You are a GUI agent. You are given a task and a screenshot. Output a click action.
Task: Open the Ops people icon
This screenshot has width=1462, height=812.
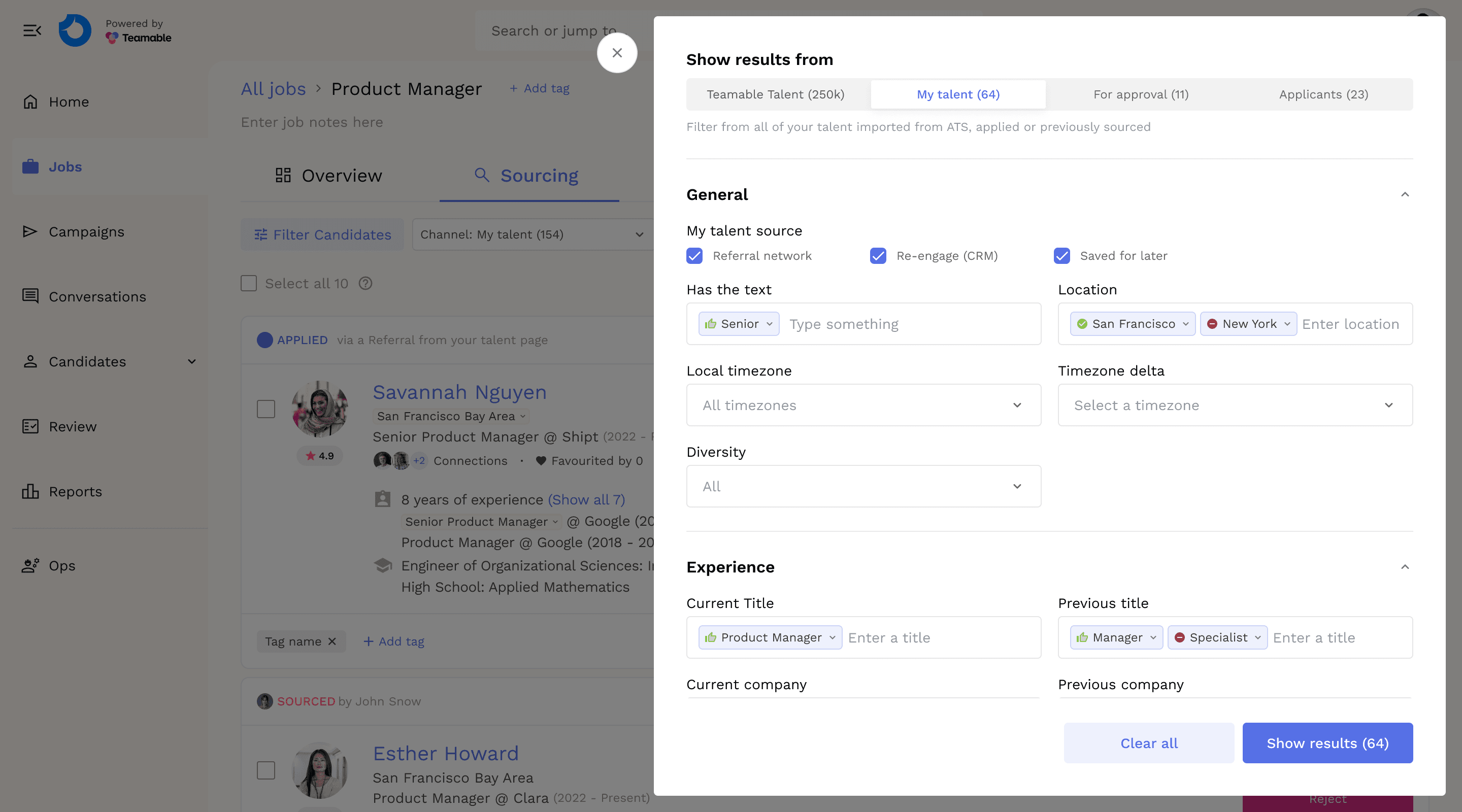pos(30,565)
